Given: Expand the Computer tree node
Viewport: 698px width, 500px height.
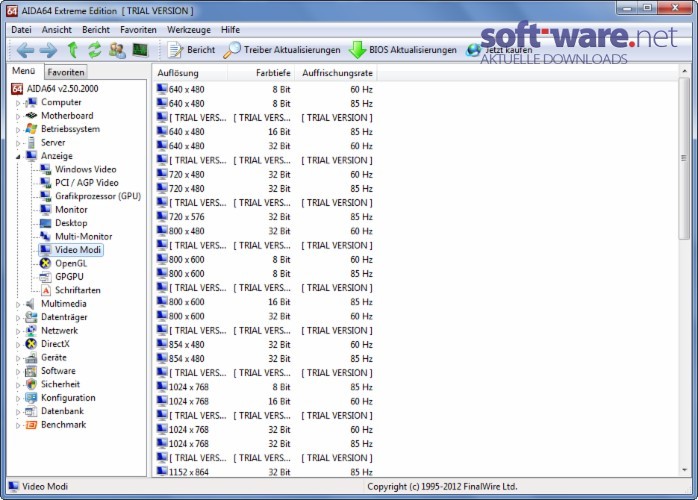Looking at the screenshot, I should coord(18,103).
